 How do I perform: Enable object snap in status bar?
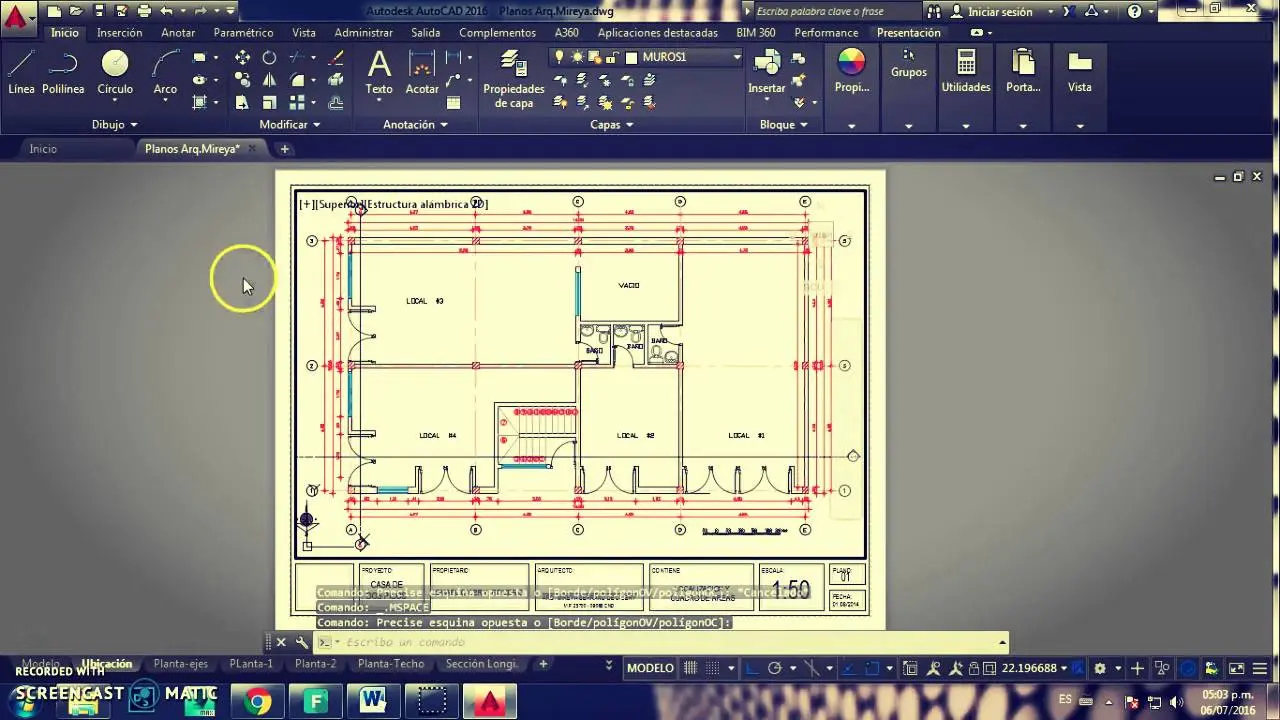pyautogui.click(x=871, y=668)
